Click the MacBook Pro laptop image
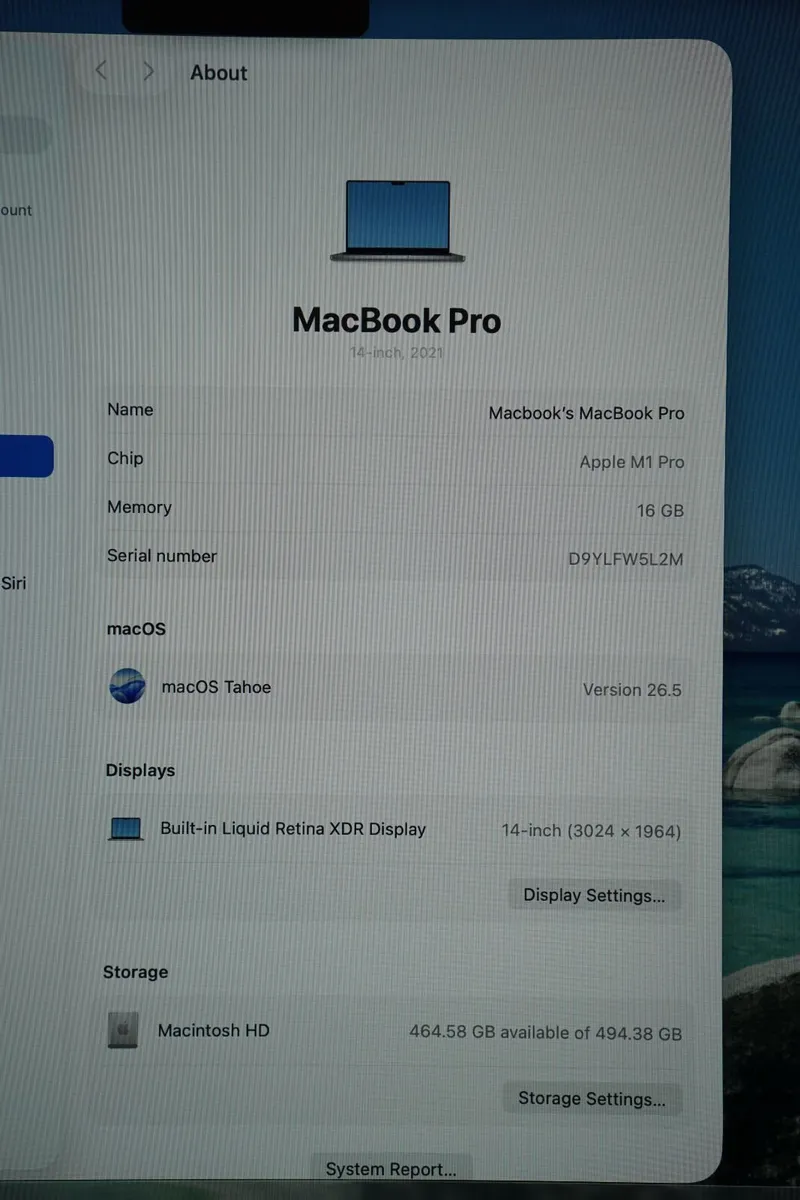Screen dimensions: 800x1200 point(397,222)
